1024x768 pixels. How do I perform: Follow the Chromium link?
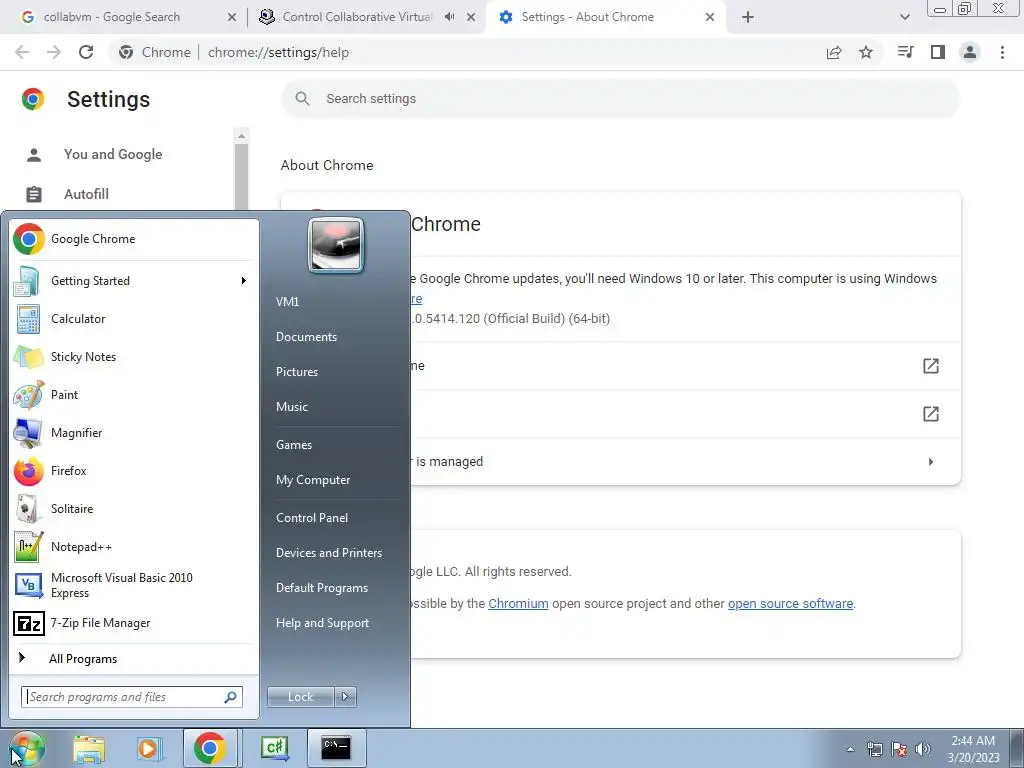(519, 604)
